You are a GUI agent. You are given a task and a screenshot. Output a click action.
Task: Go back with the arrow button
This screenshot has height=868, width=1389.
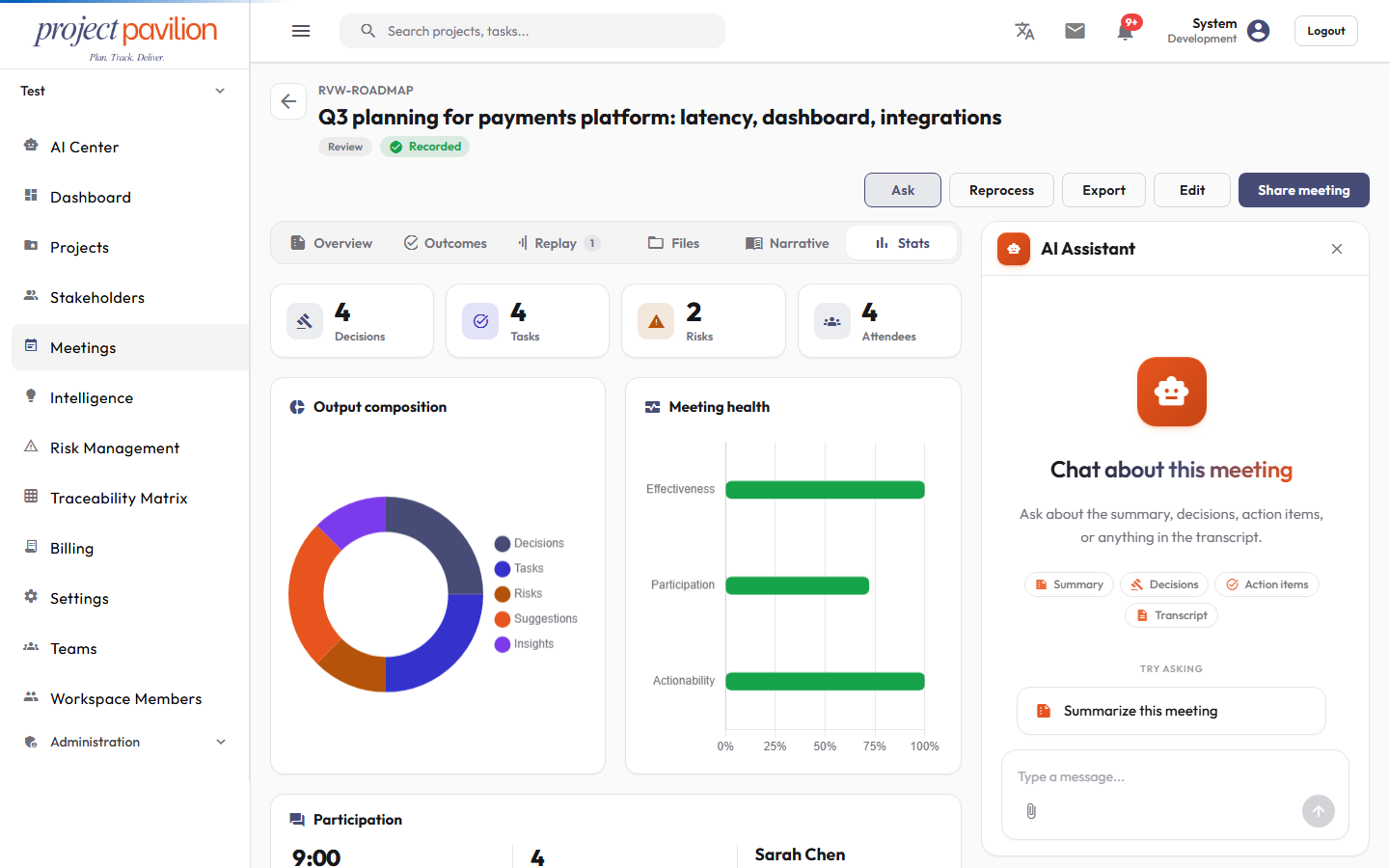point(288,101)
